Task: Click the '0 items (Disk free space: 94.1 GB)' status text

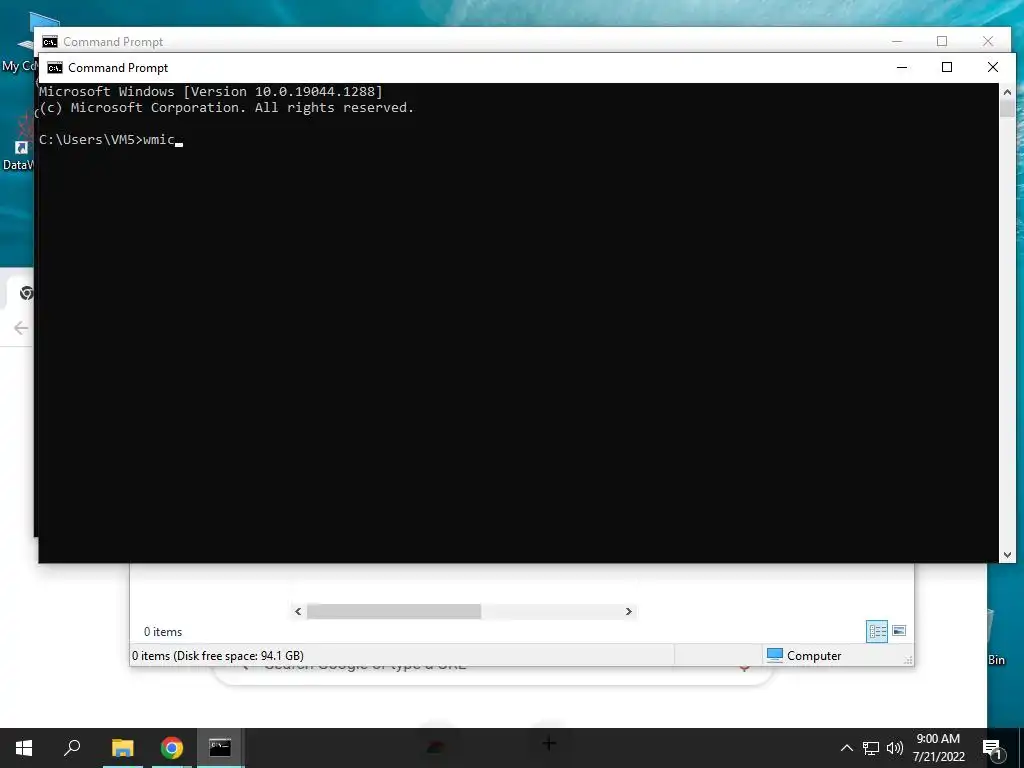Action: pos(218,656)
